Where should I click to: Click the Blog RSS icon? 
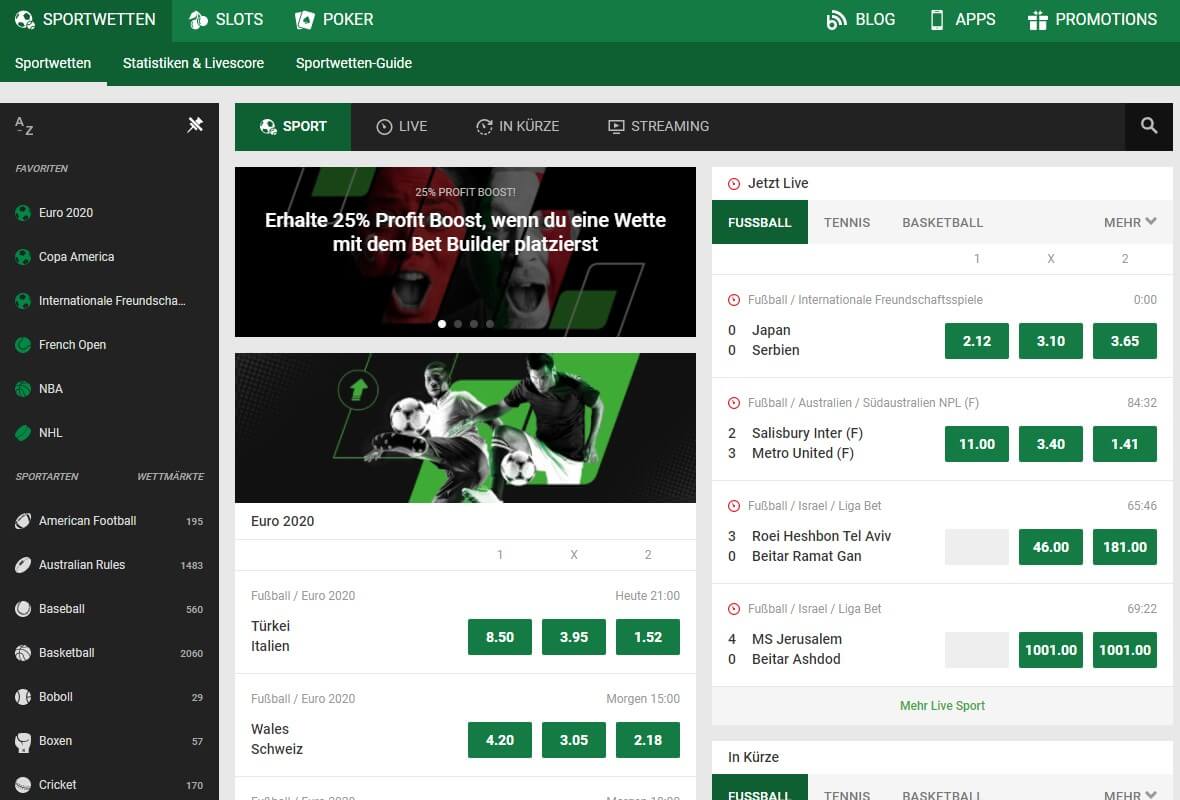pos(836,20)
